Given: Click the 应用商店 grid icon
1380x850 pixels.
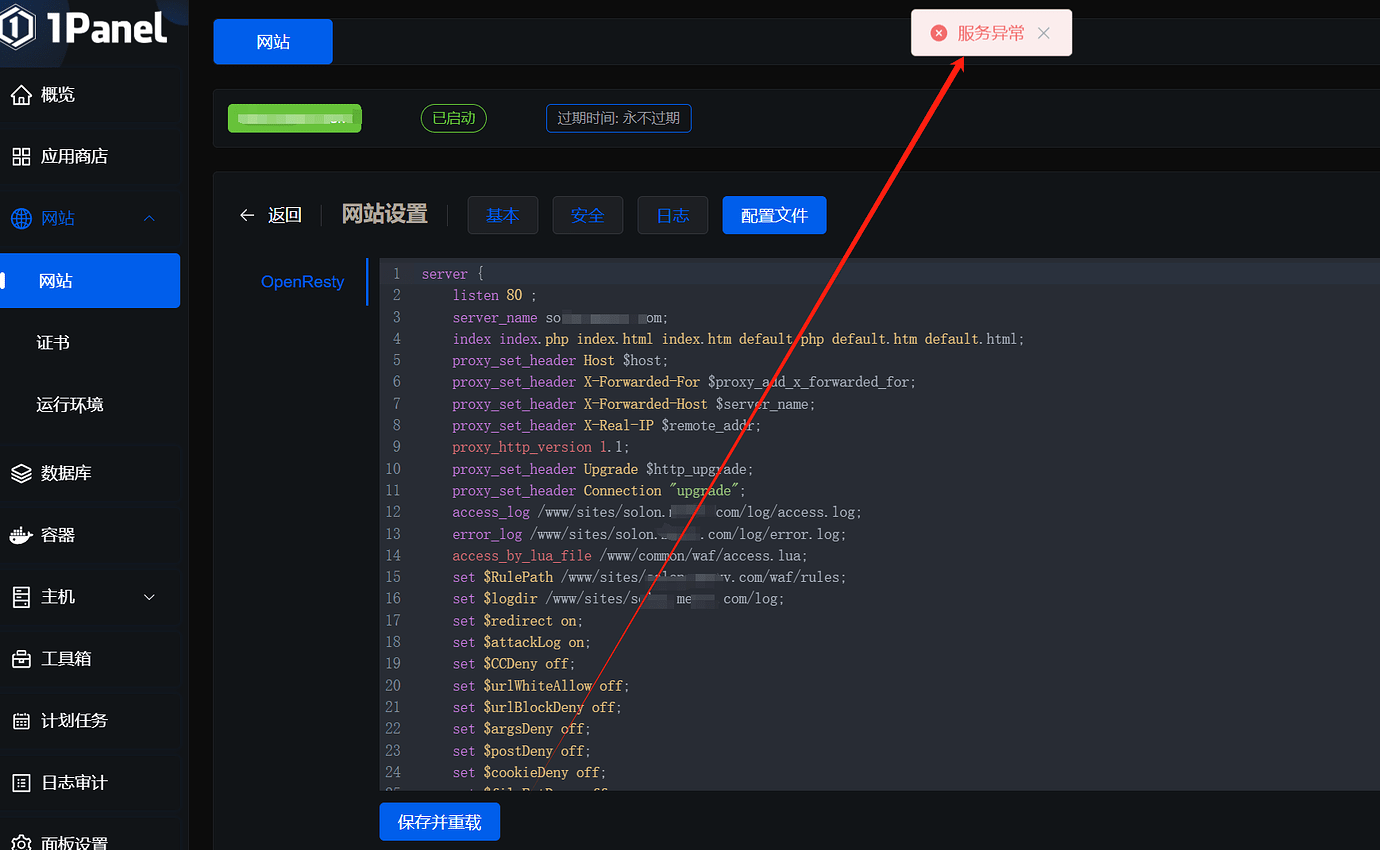Looking at the screenshot, I should (21, 156).
